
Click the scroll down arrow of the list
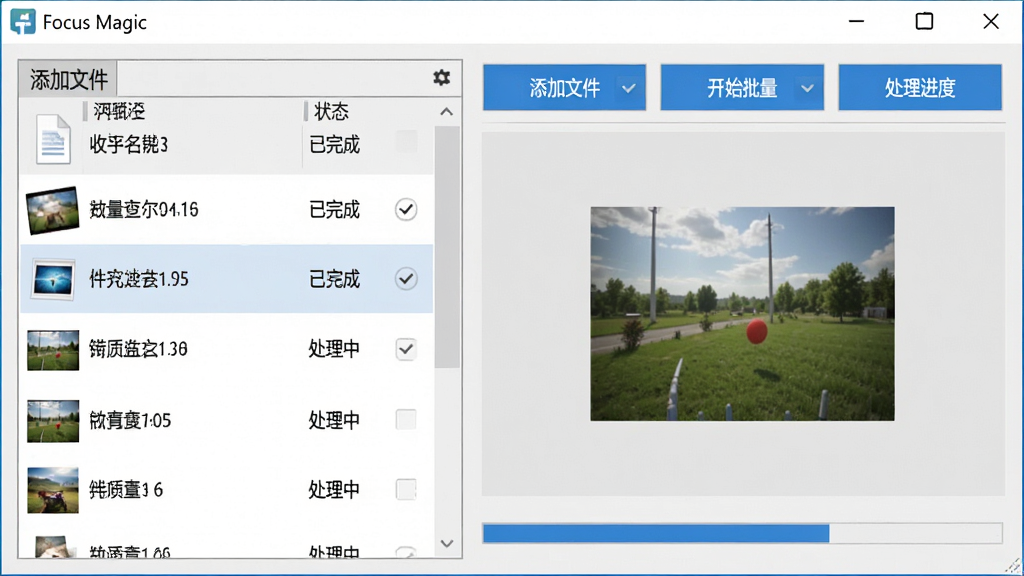[x=447, y=543]
